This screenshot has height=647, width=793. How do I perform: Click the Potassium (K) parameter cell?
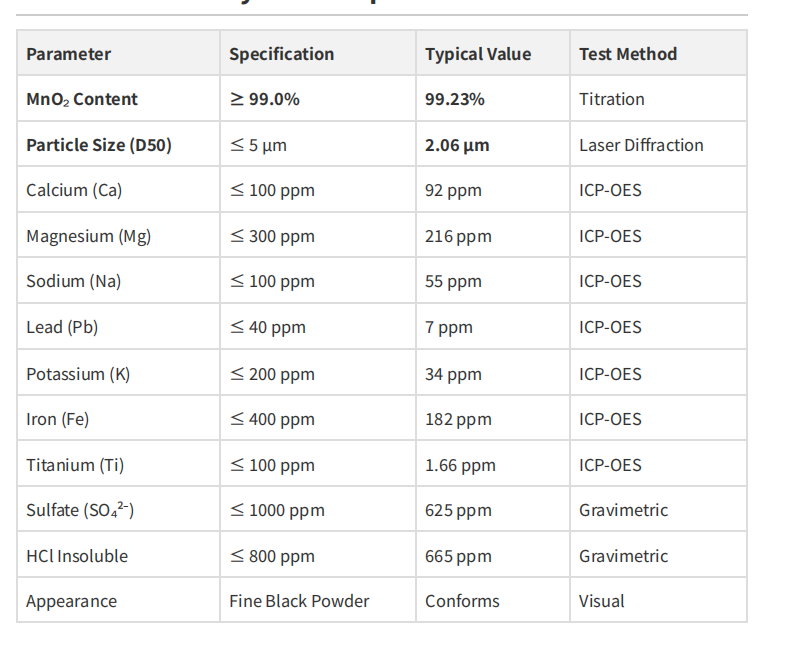point(78,374)
